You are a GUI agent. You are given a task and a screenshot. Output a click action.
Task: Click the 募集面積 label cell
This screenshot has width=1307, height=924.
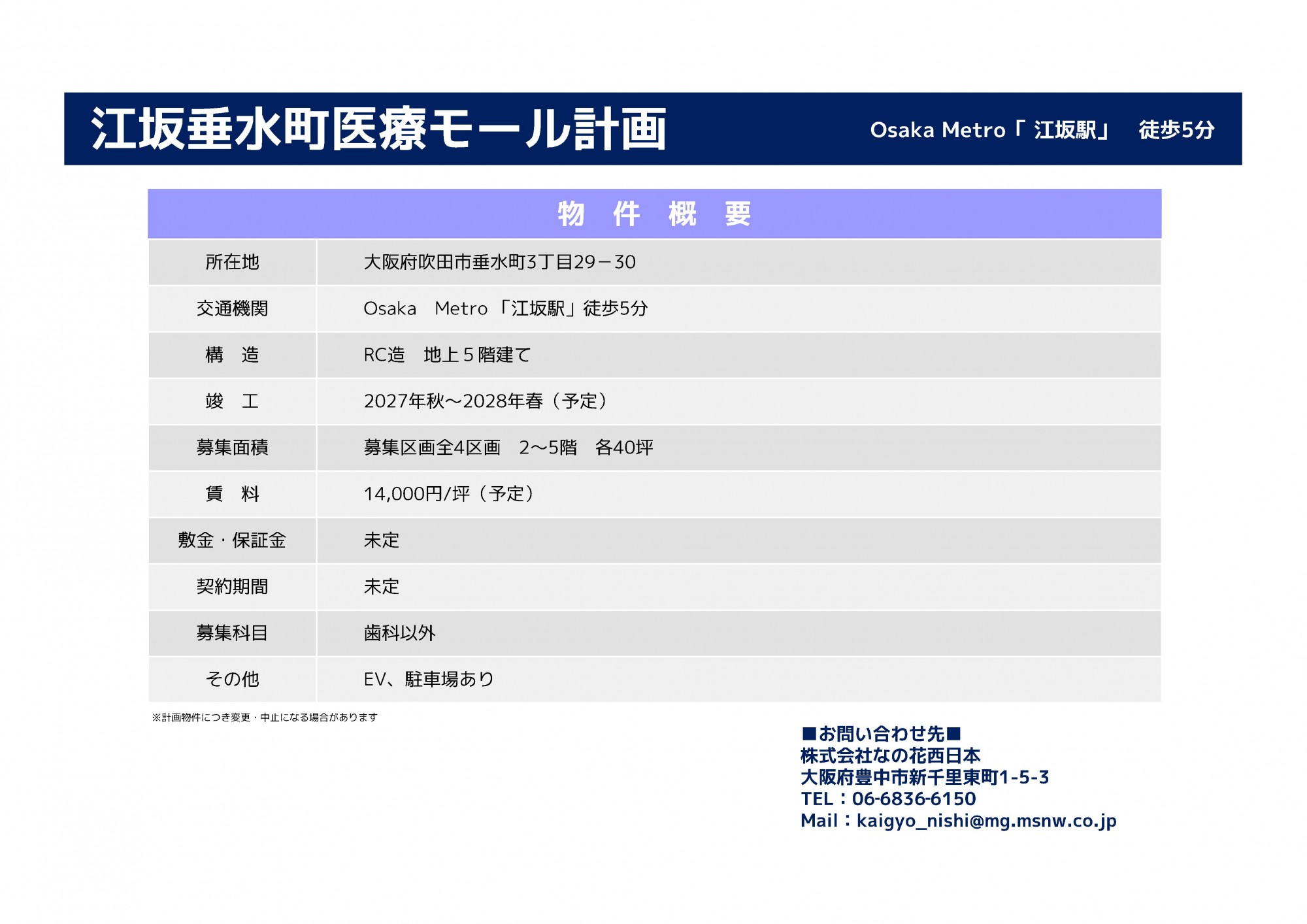tap(232, 448)
